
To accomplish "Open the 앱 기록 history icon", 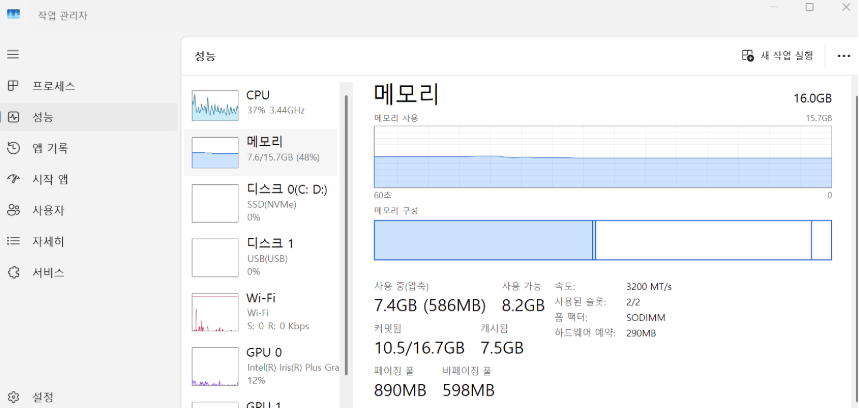I will 13,148.
